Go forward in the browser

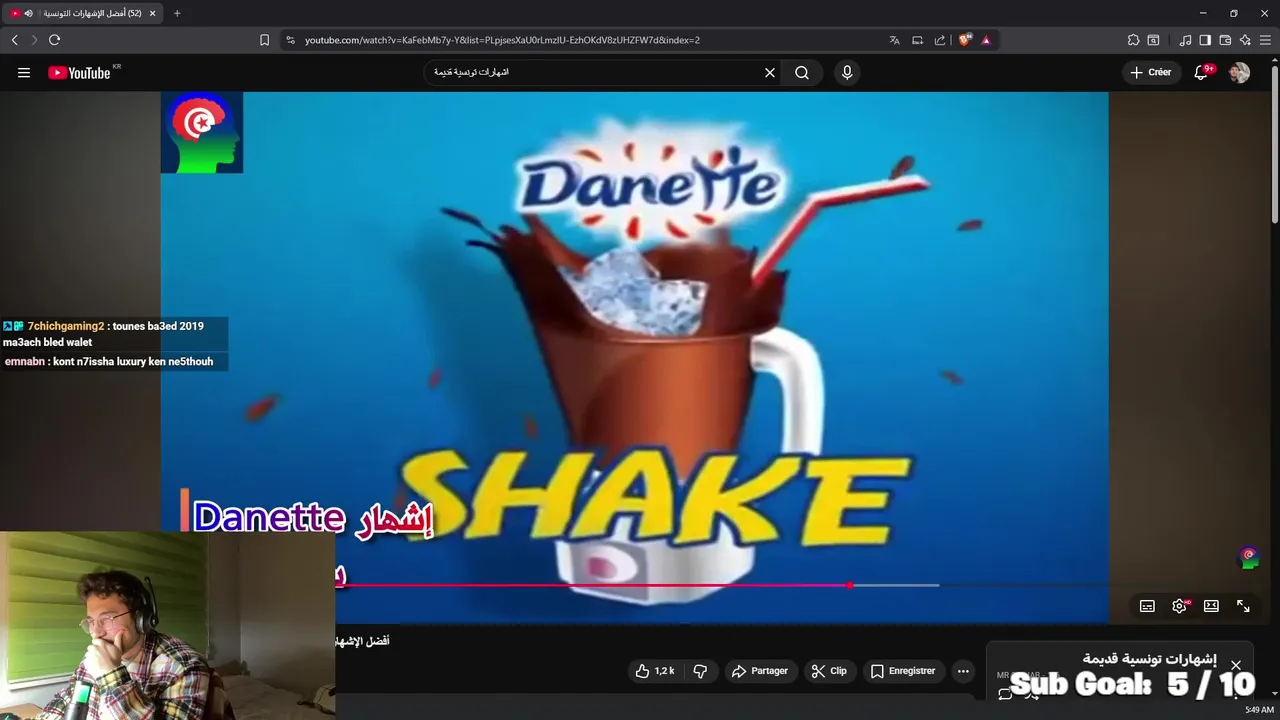point(34,40)
